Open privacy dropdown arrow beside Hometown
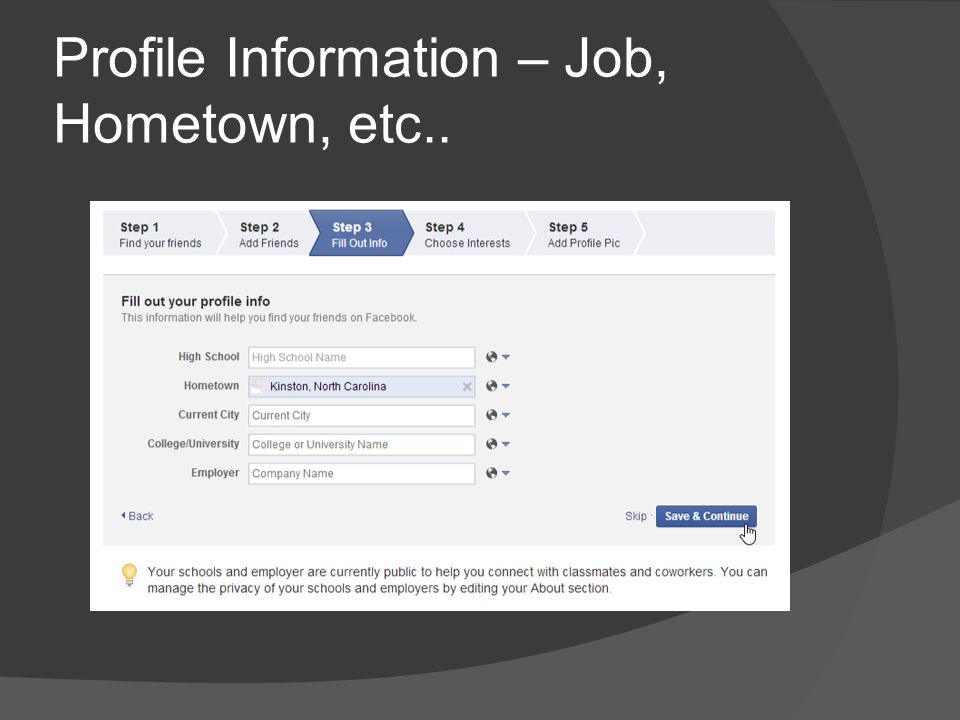960x720 pixels. click(x=506, y=386)
